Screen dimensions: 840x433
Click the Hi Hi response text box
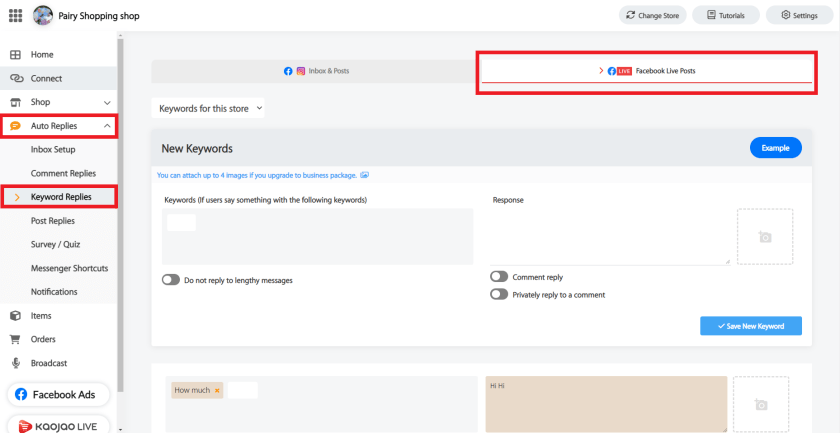click(x=606, y=404)
